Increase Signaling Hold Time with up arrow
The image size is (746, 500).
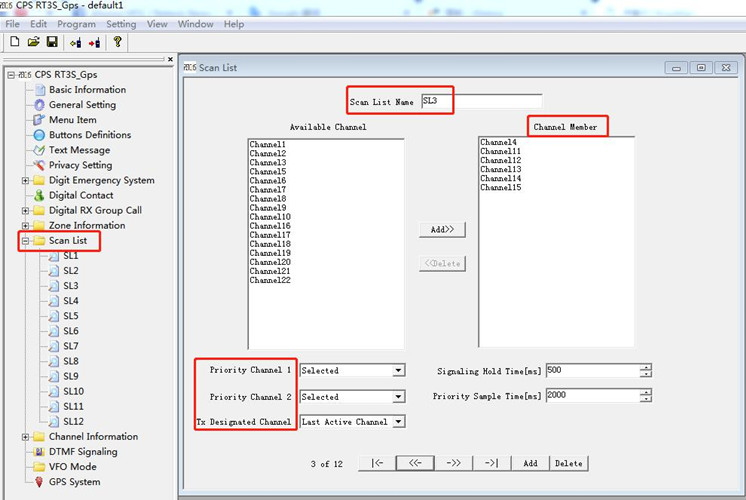click(646, 366)
